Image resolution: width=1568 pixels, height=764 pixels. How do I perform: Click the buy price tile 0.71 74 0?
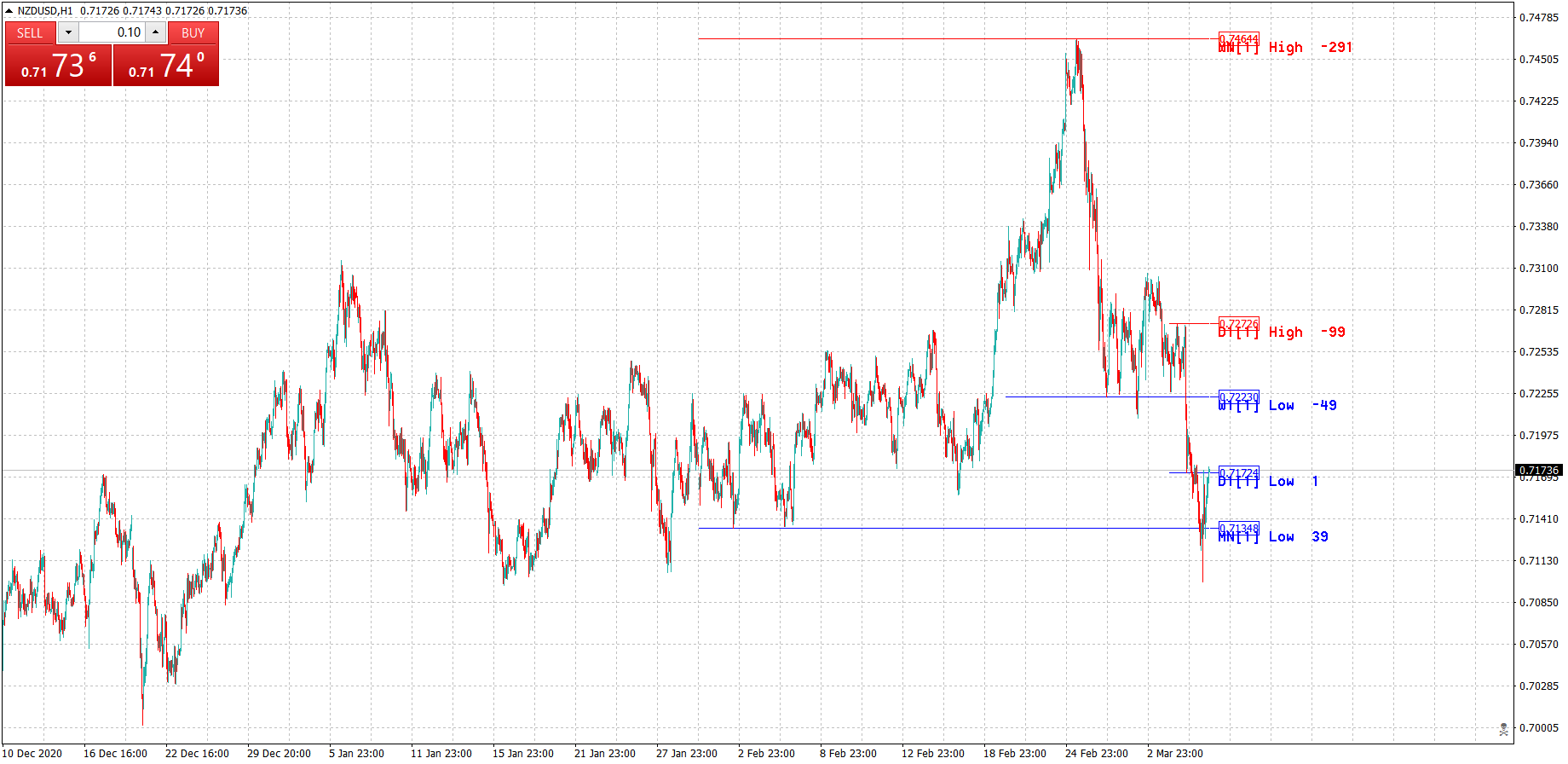pyautogui.click(x=166, y=66)
